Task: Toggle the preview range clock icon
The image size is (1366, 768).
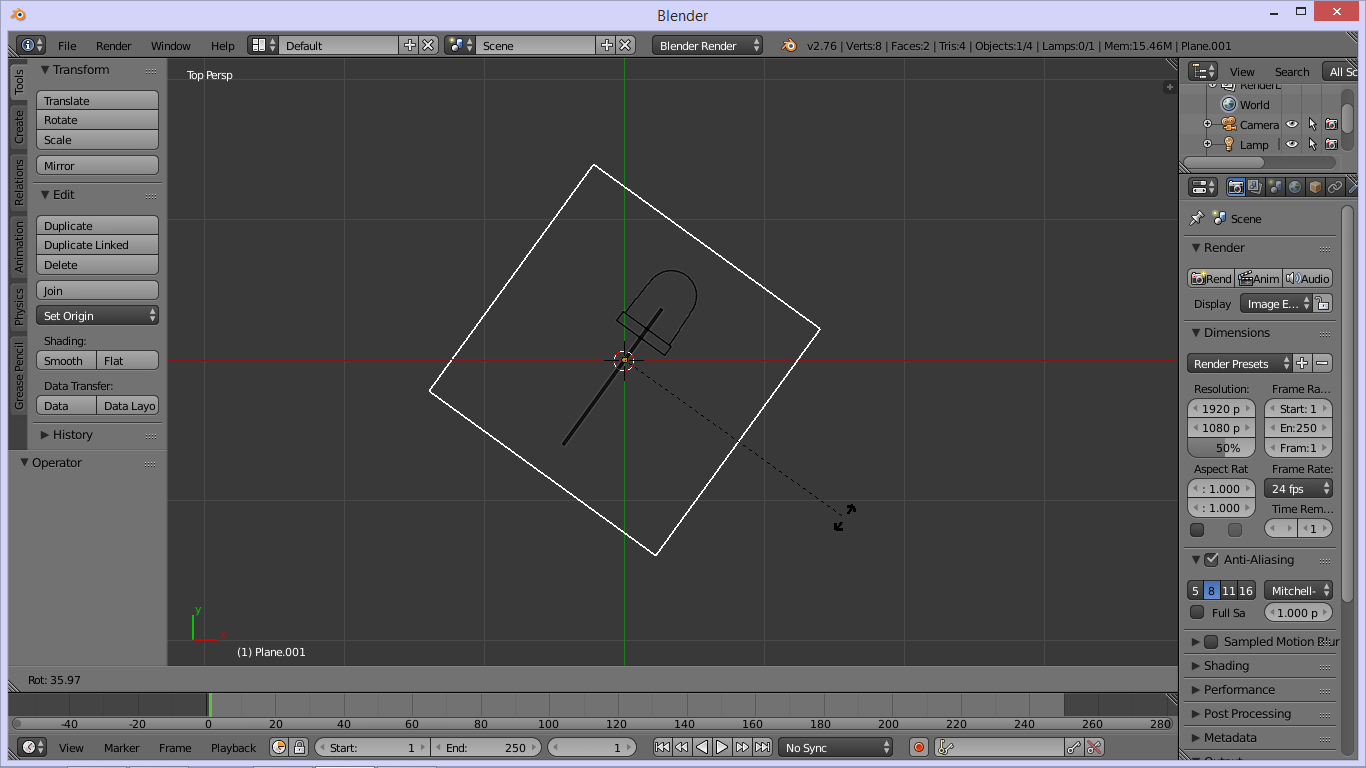Action: pos(279,747)
